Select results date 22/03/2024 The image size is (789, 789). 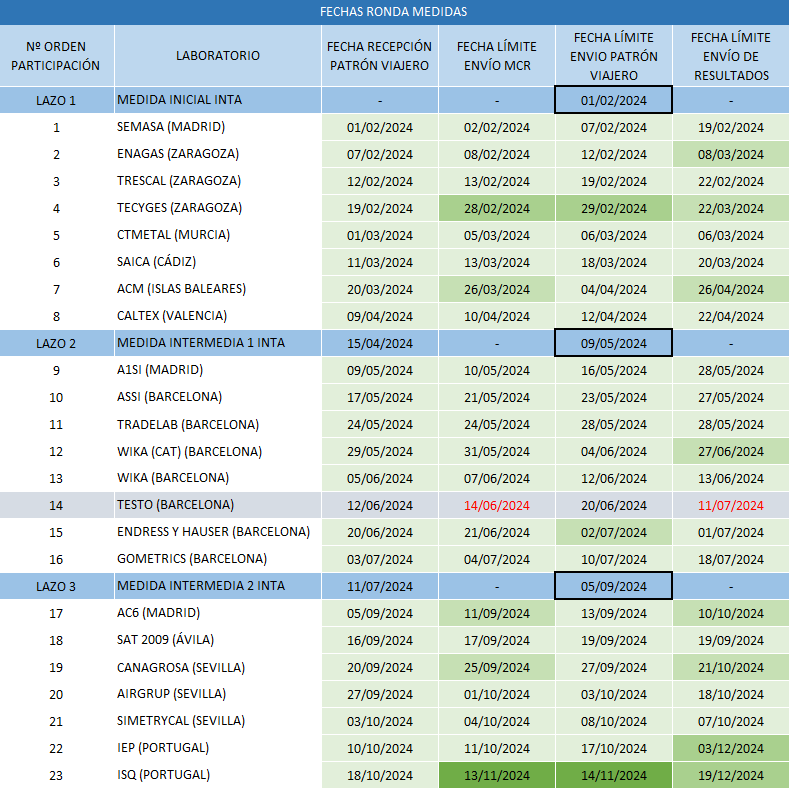click(x=731, y=208)
